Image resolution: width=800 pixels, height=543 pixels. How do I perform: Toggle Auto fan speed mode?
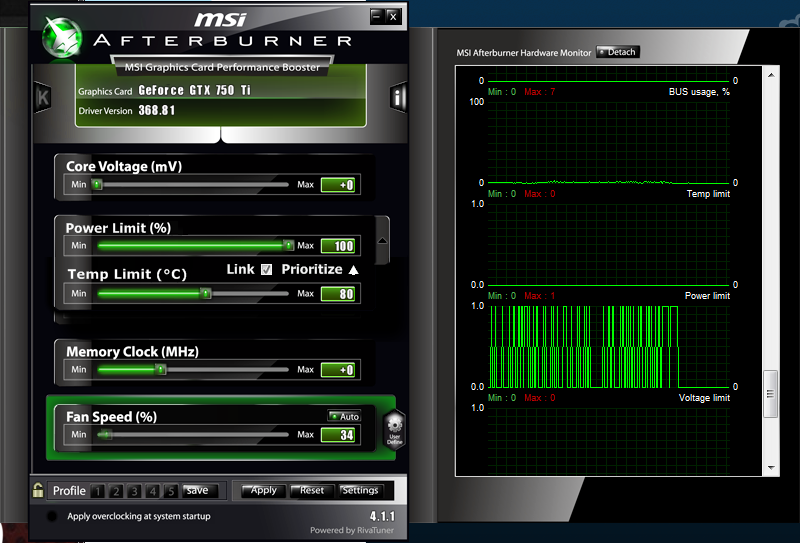(344, 416)
